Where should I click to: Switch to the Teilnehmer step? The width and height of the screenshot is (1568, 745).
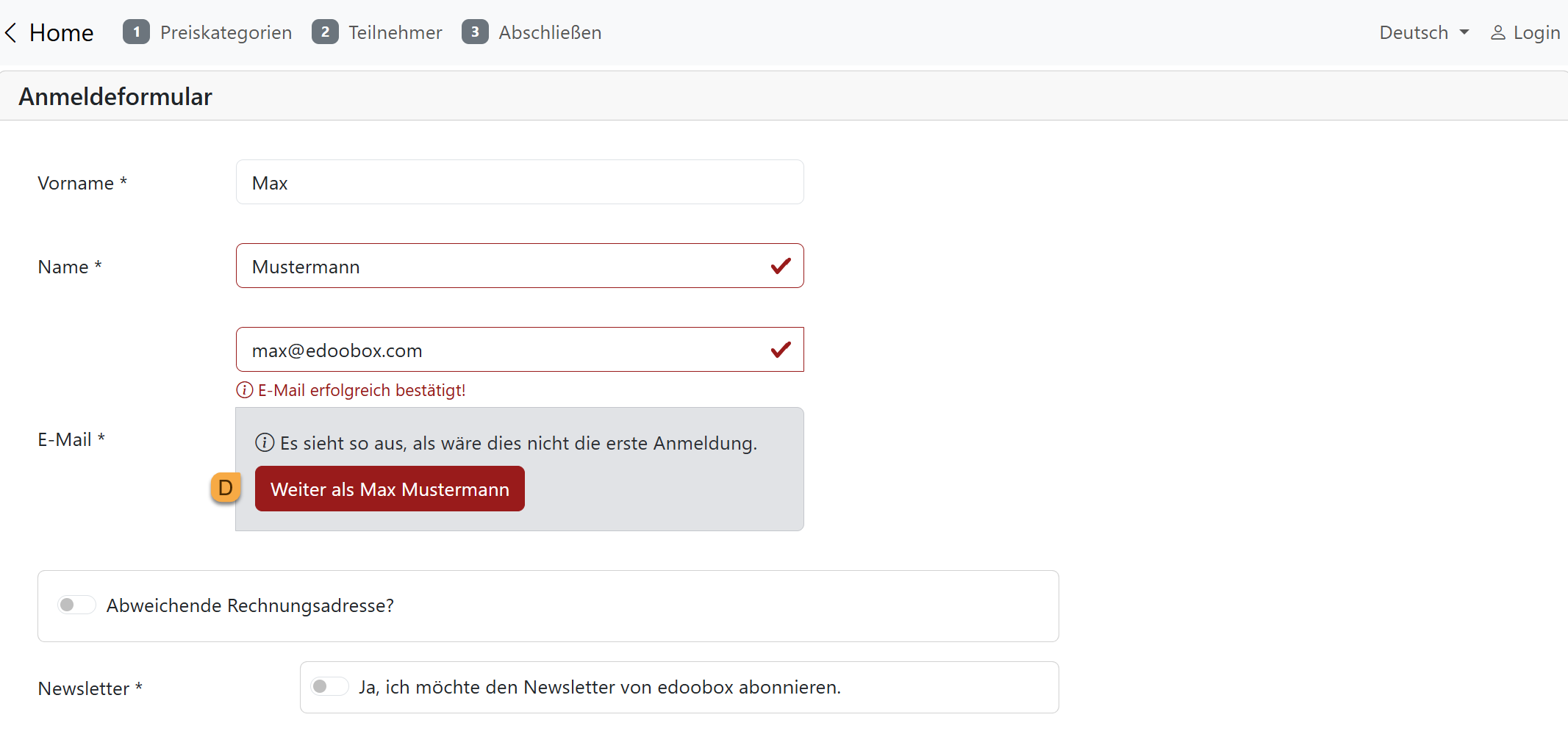pyautogui.click(x=395, y=32)
